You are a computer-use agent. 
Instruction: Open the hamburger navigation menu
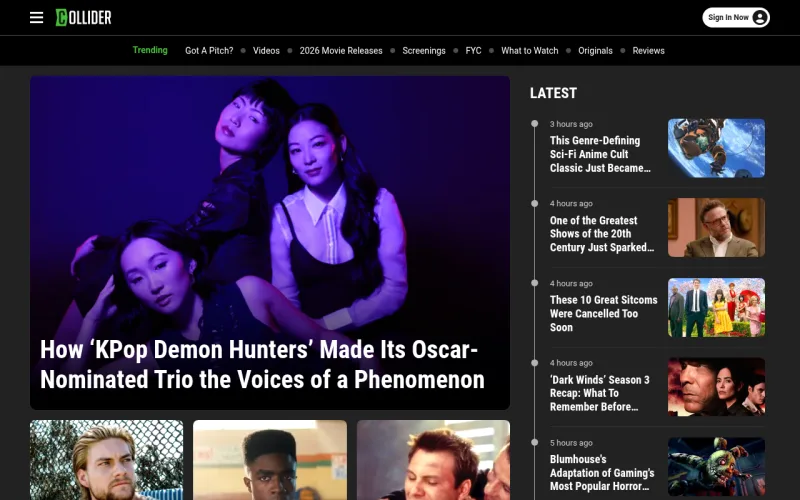(36, 17)
